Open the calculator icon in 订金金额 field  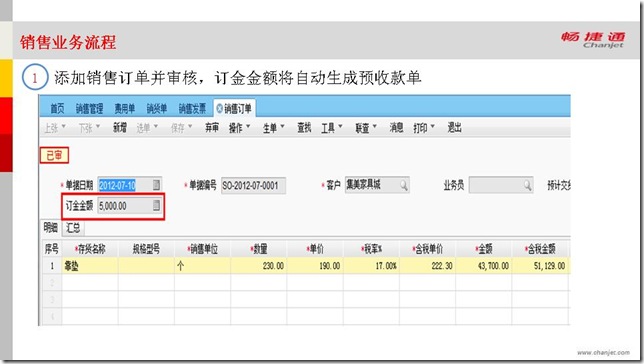pyautogui.click(x=156, y=205)
